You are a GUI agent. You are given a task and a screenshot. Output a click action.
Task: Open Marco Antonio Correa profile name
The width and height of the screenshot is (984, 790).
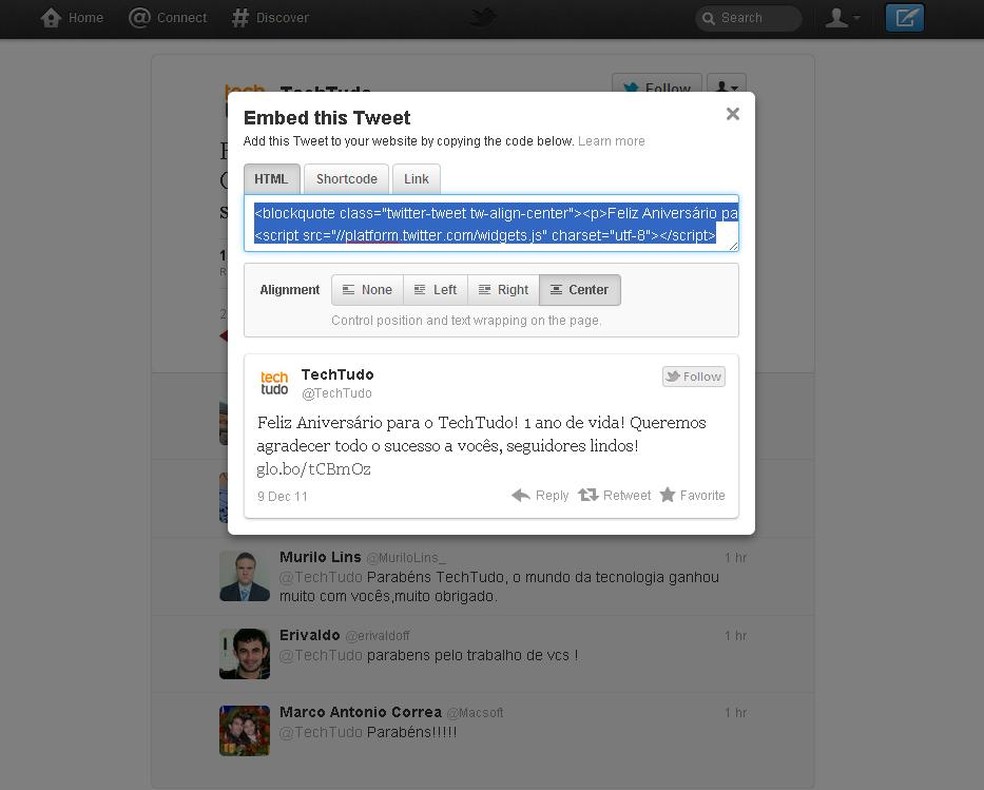coord(360,712)
